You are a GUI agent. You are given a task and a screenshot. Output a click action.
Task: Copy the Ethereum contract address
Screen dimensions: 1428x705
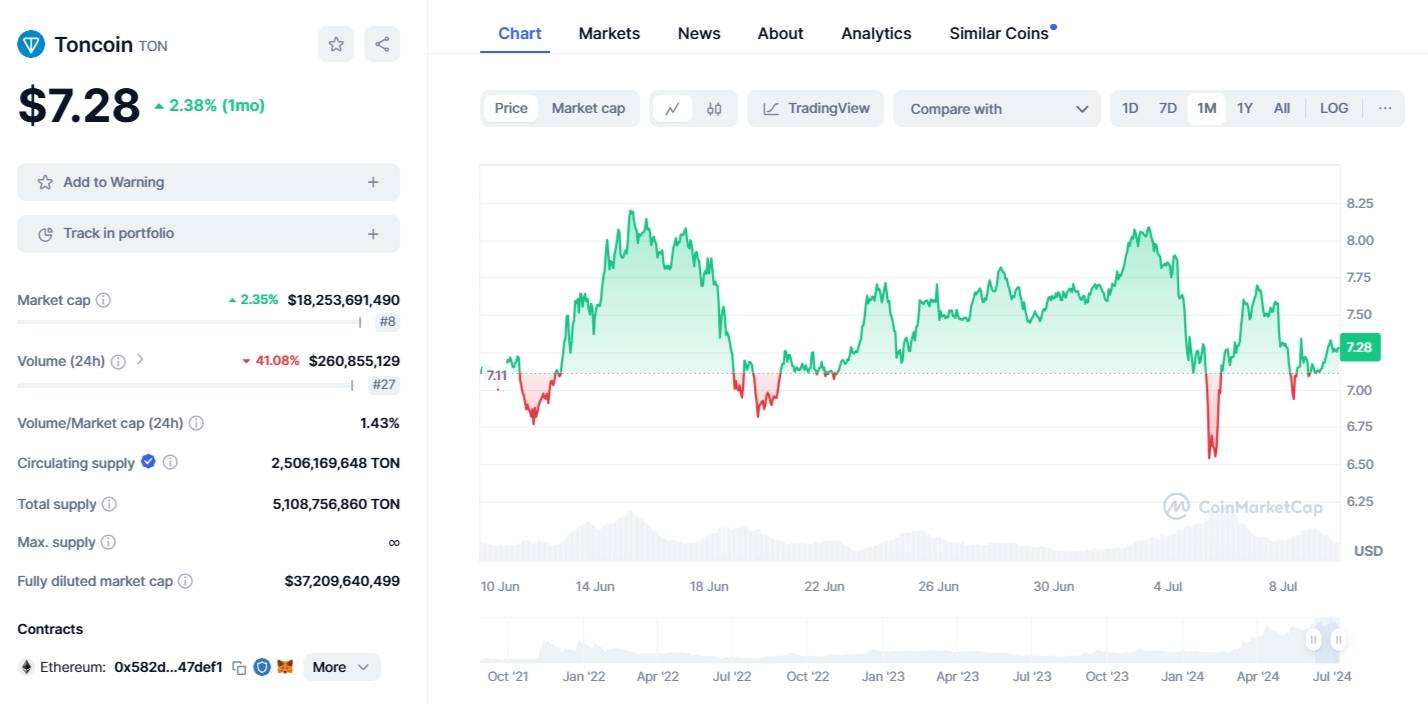[239, 667]
